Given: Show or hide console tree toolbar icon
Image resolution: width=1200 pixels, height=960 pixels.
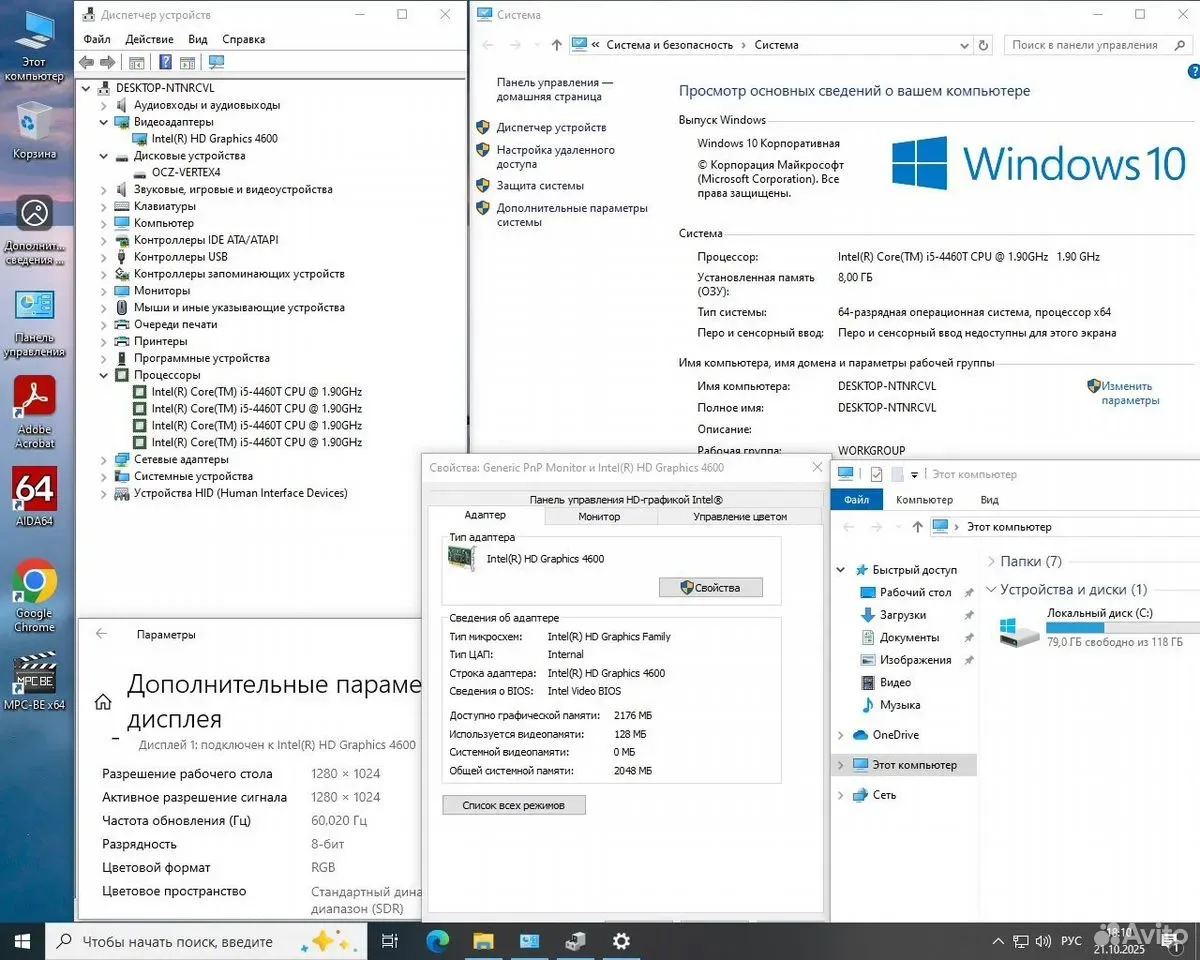Looking at the screenshot, I should pyautogui.click(x=137, y=62).
